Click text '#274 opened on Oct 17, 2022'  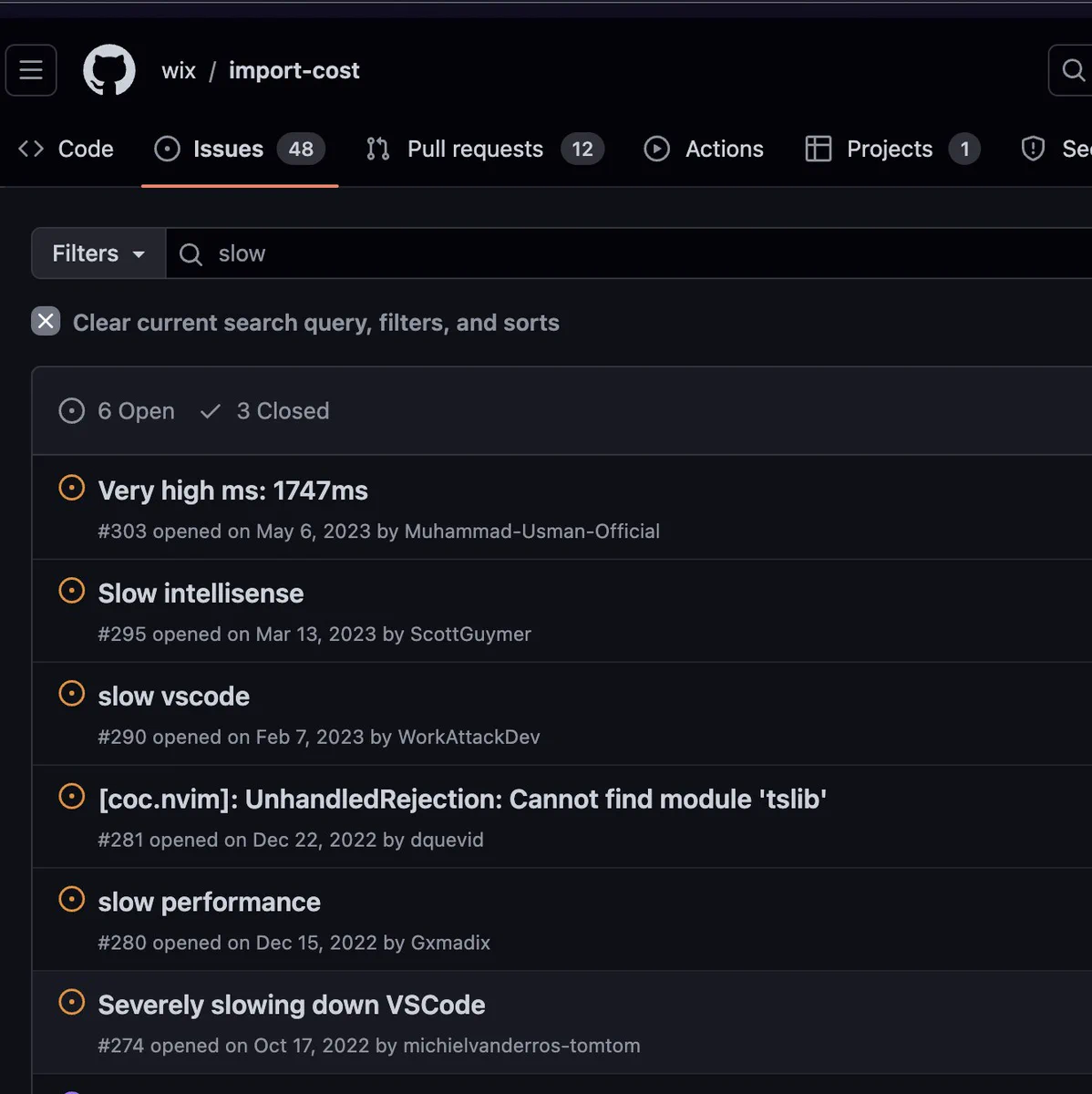click(x=233, y=1047)
